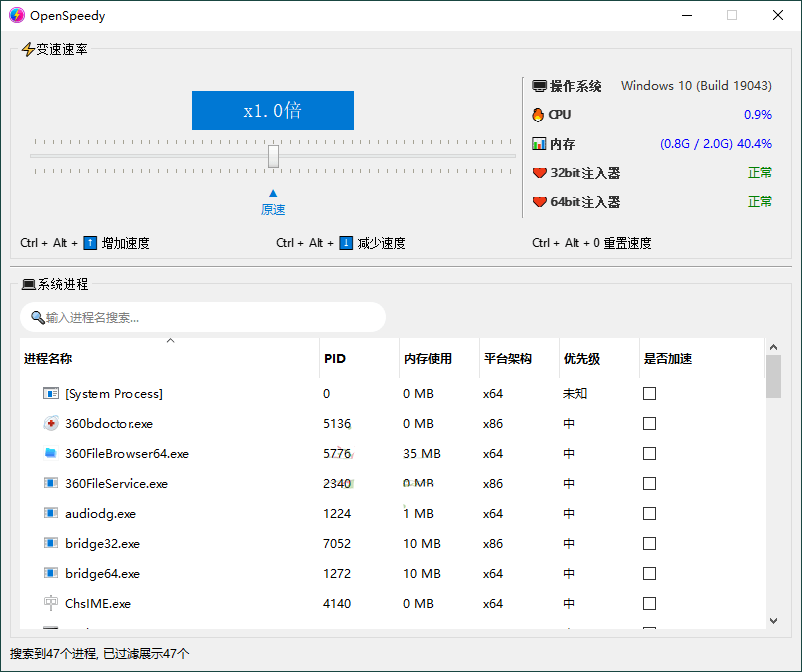Click the OpenSpeedy logo in the title bar
The width and height of the screenshot is (802, 672).
click(x=16, y=15)
